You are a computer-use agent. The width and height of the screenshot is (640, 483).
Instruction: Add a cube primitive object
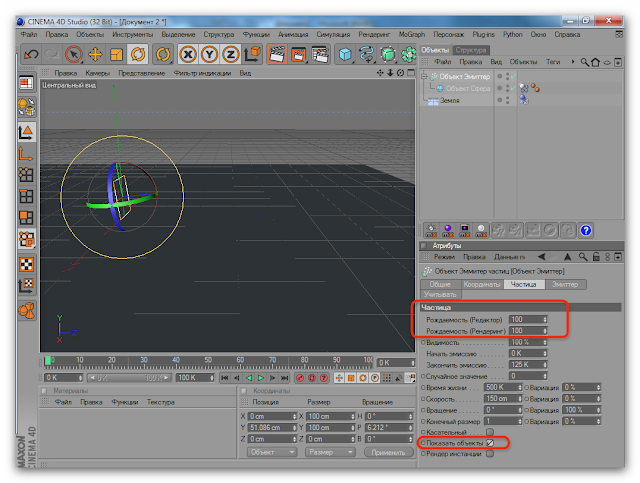pos(345,54)
